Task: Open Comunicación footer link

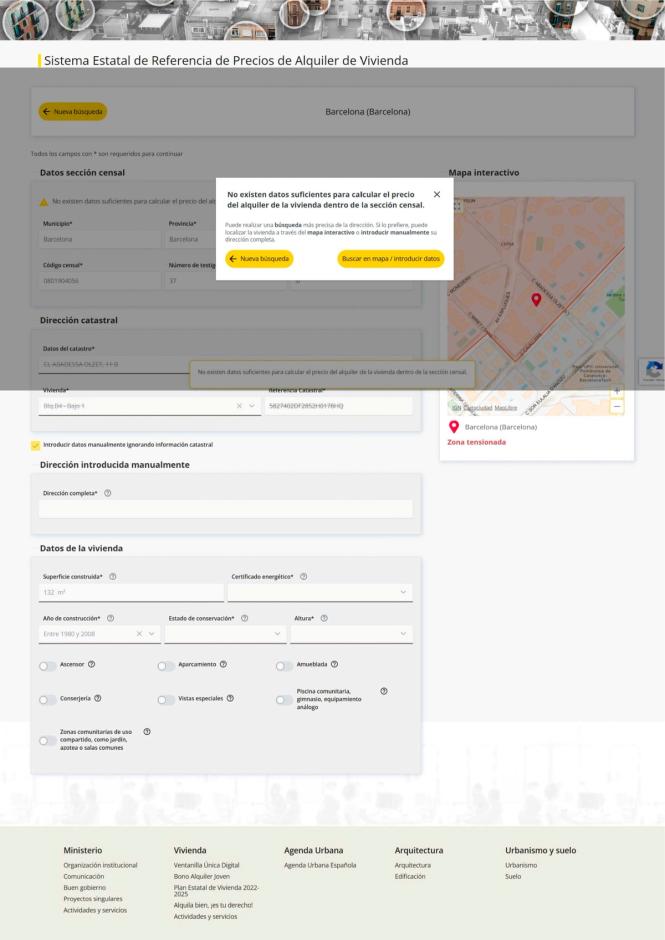Action: pos(83,876)
